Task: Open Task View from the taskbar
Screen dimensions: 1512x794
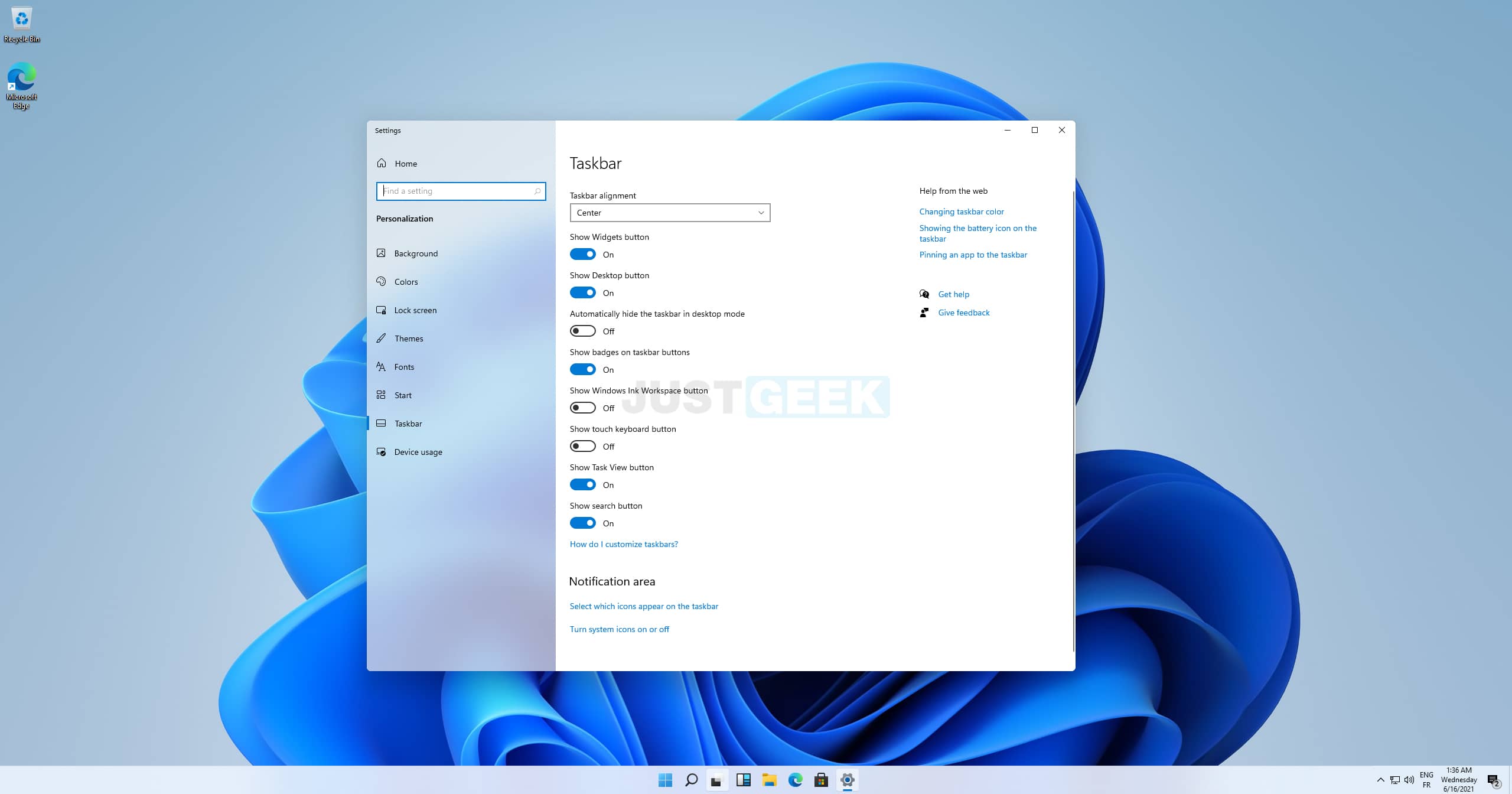Action: click(717, 780)
